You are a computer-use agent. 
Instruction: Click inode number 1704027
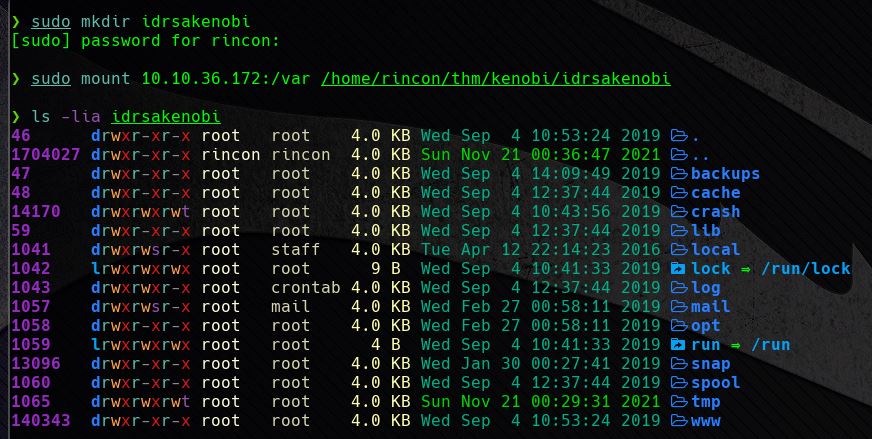[x=46, y=155]
